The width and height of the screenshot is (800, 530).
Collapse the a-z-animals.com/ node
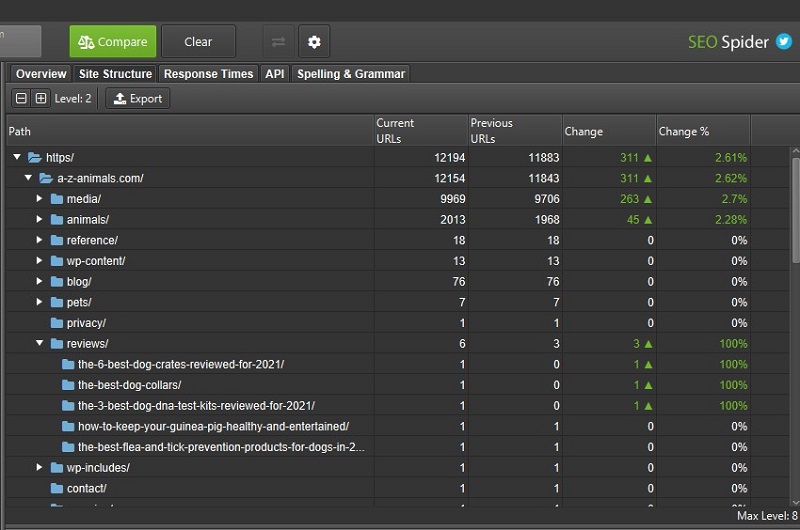click(28, 178)
